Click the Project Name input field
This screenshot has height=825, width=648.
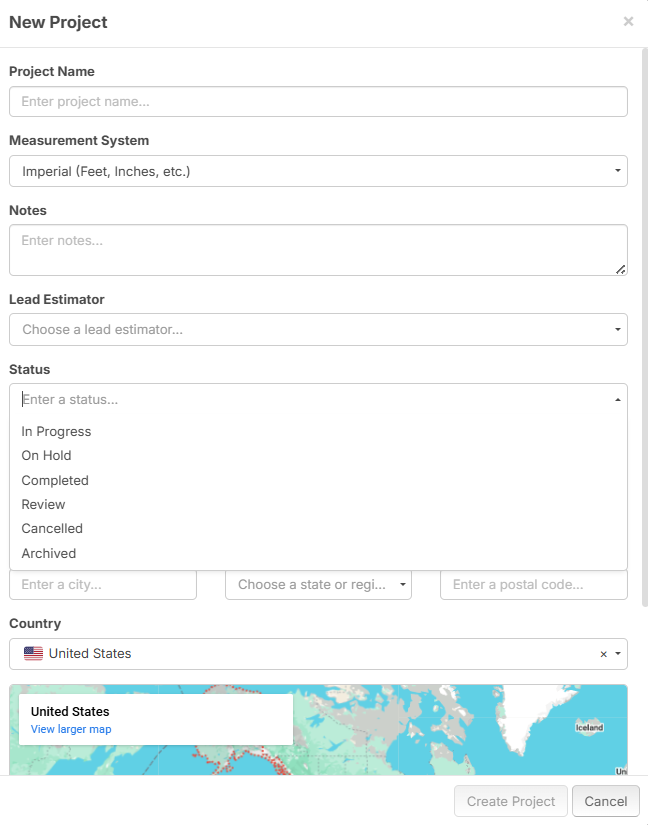pos(318,102)
